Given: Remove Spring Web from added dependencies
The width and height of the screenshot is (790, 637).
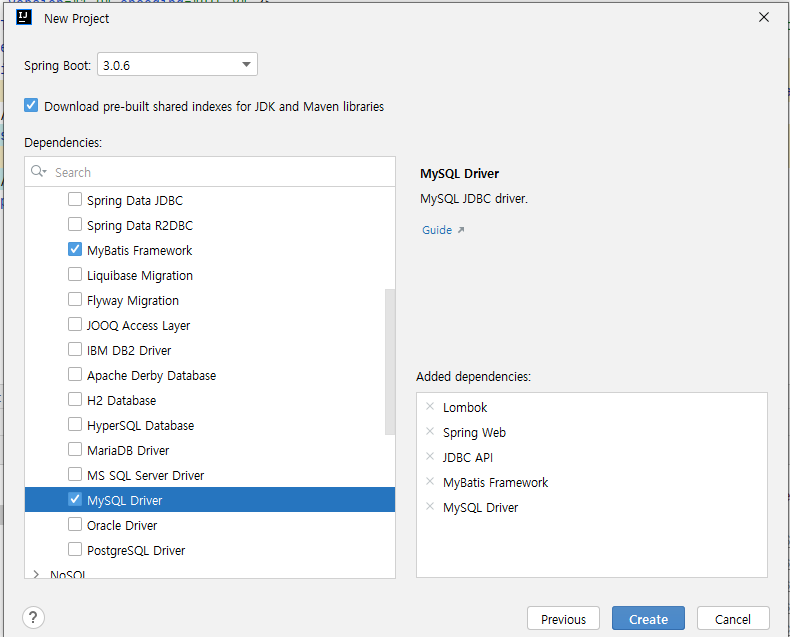Looking at the screenshot, I should [430, 431].
